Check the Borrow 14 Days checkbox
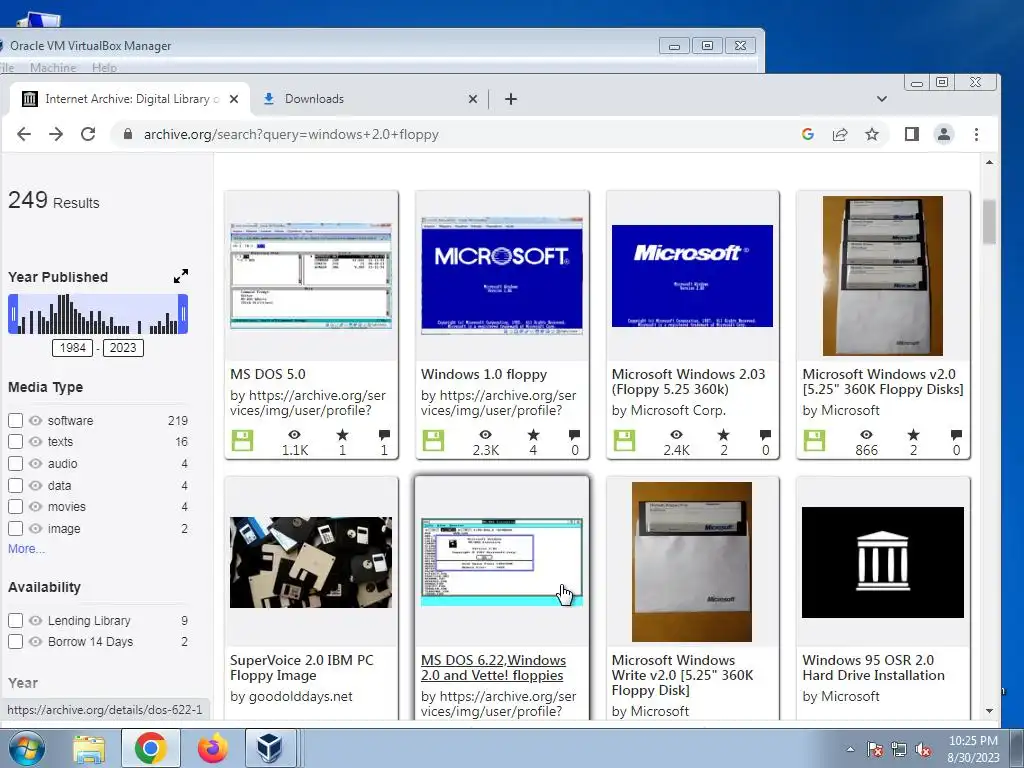This screenshot has width=1024, height=768. 16,642
